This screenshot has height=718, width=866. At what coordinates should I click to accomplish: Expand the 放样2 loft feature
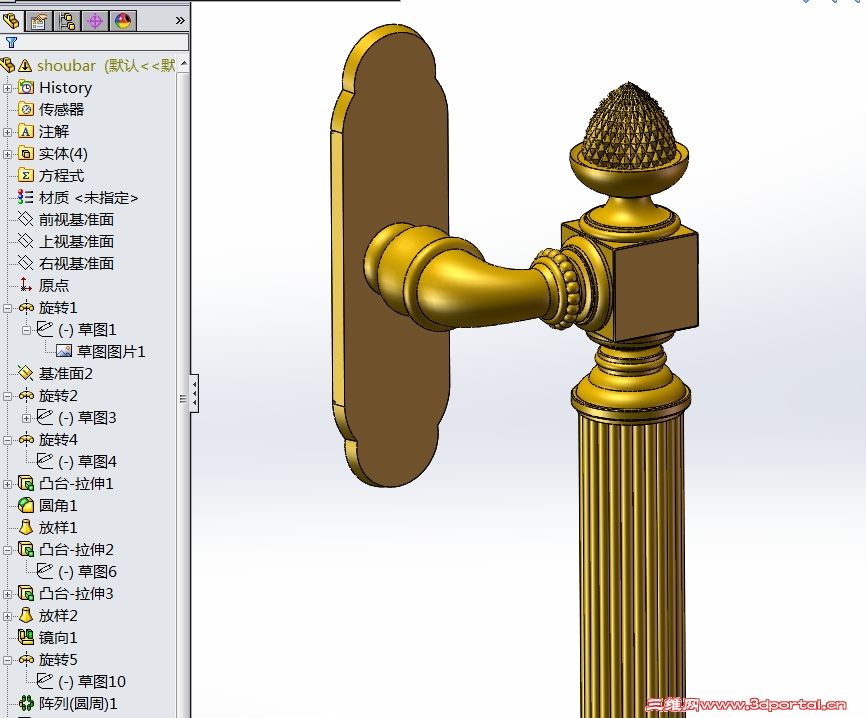tap(7, 616)
